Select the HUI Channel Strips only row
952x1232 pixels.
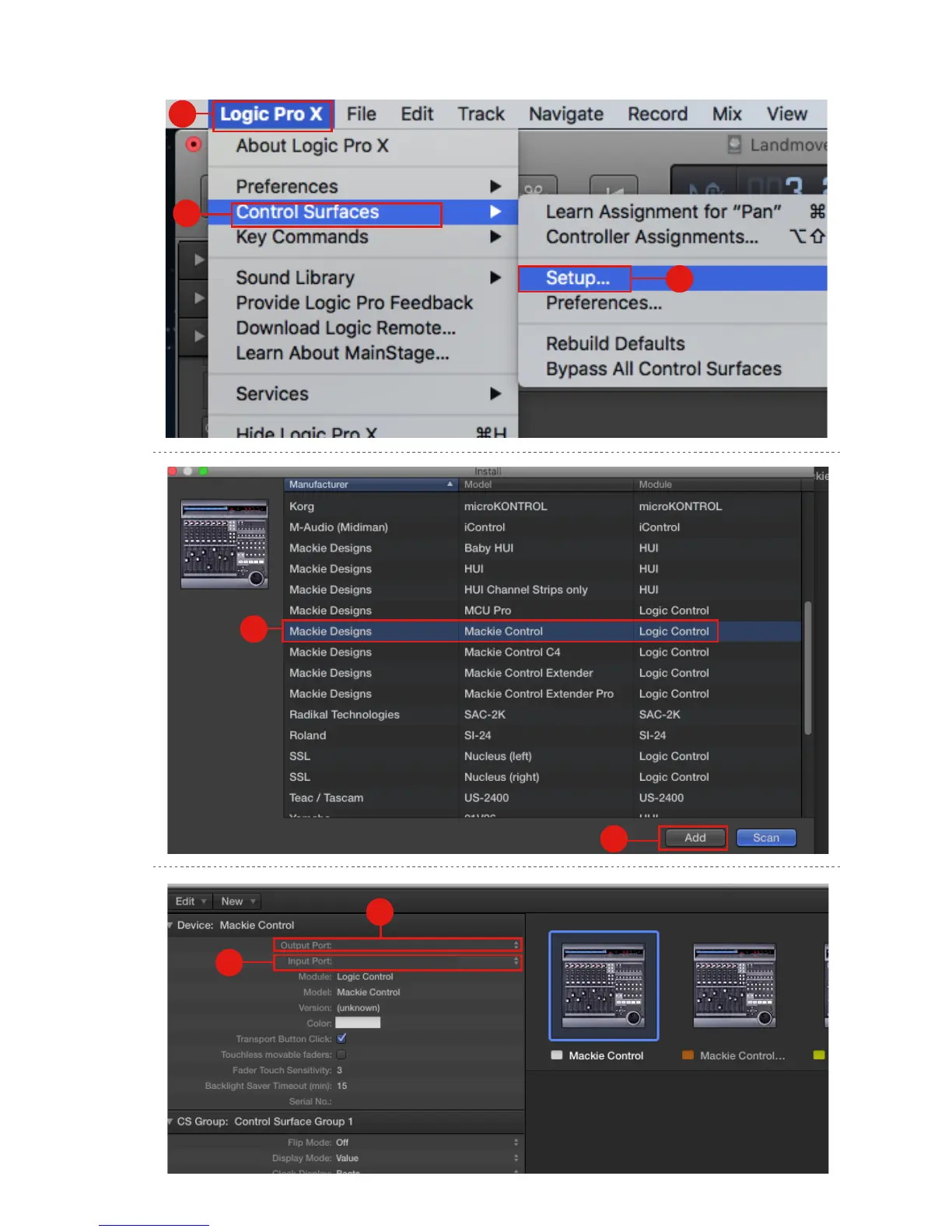click(542, 590)
